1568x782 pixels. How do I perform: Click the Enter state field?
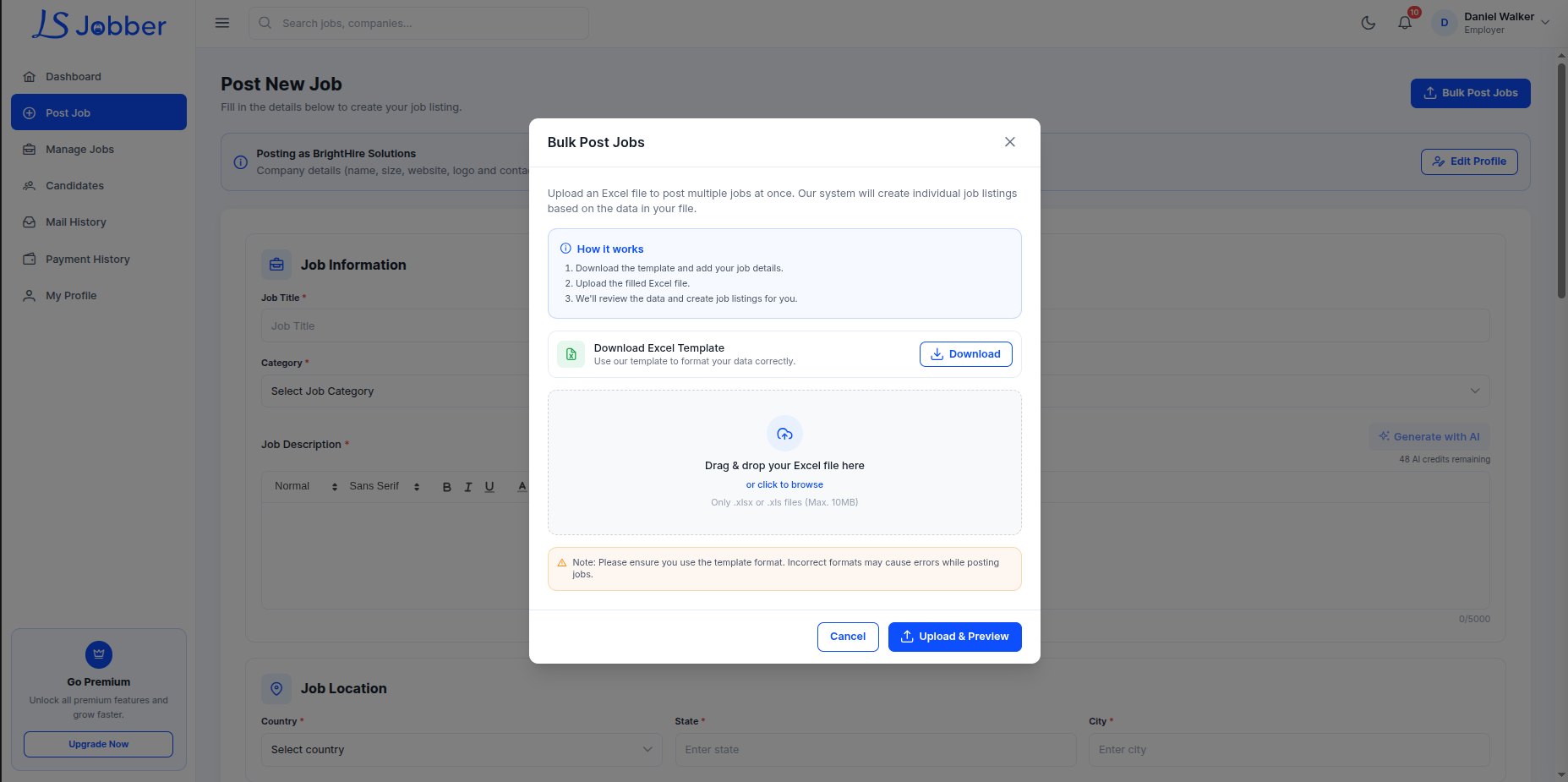coord(876,750)
